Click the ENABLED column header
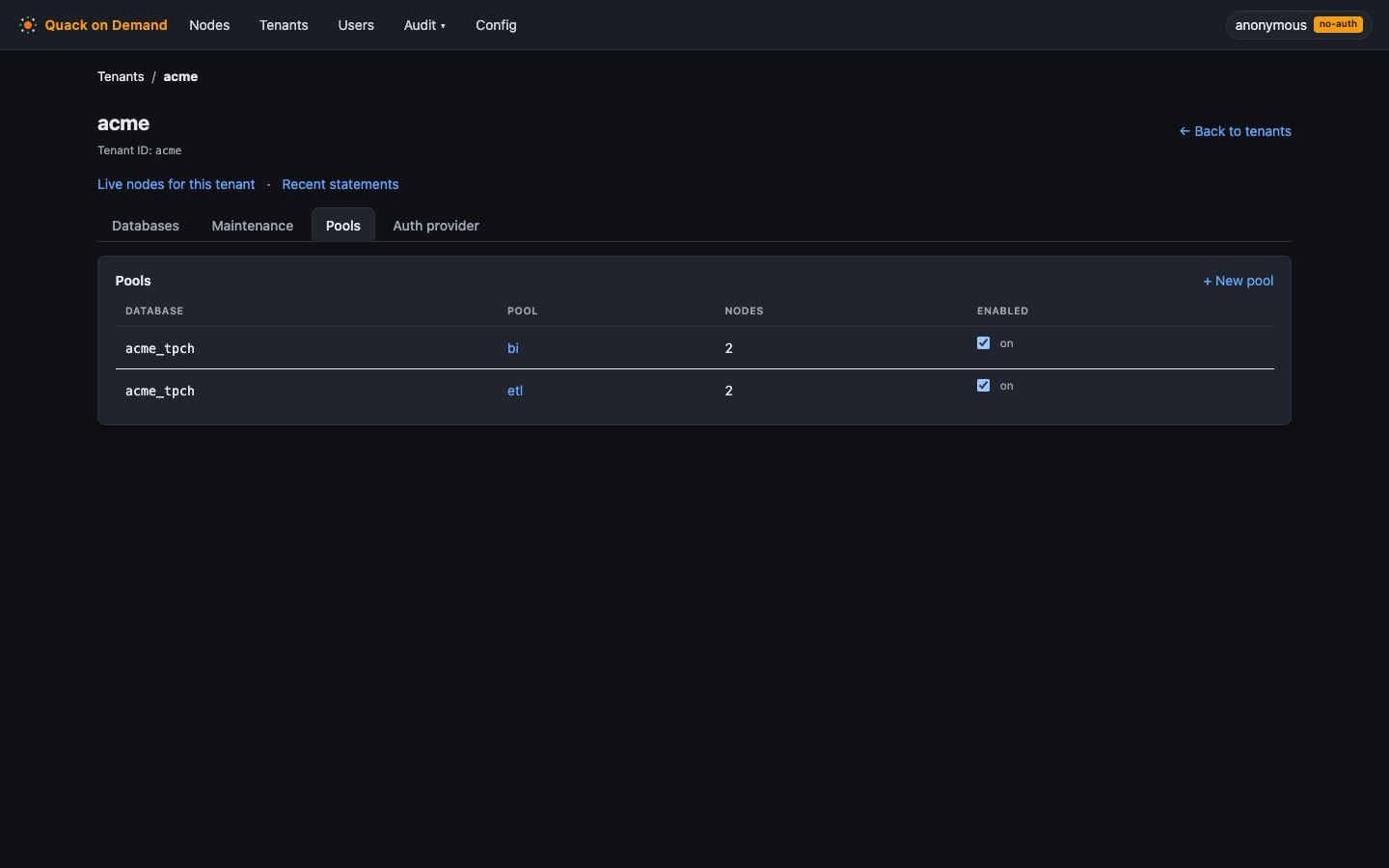Screen dimensions: 1389x868 [1002, 311]
